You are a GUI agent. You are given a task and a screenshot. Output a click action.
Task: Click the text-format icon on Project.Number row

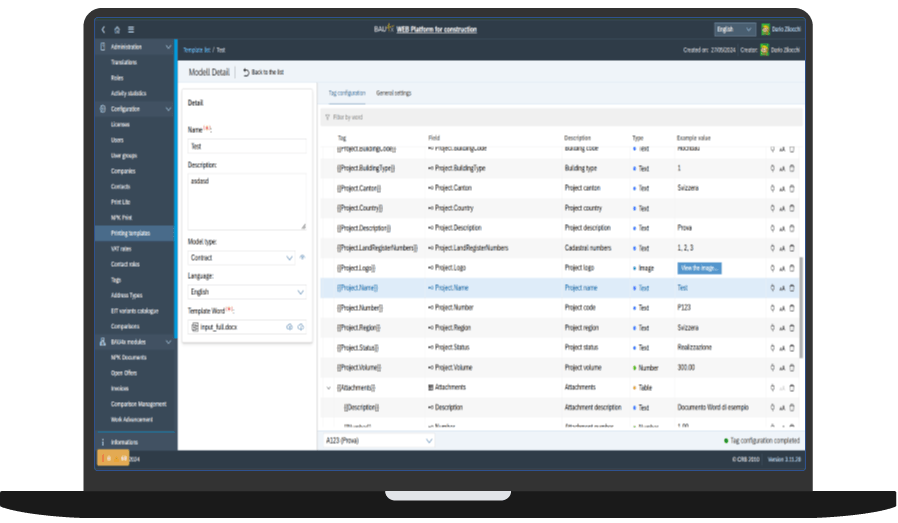point(782,308)
